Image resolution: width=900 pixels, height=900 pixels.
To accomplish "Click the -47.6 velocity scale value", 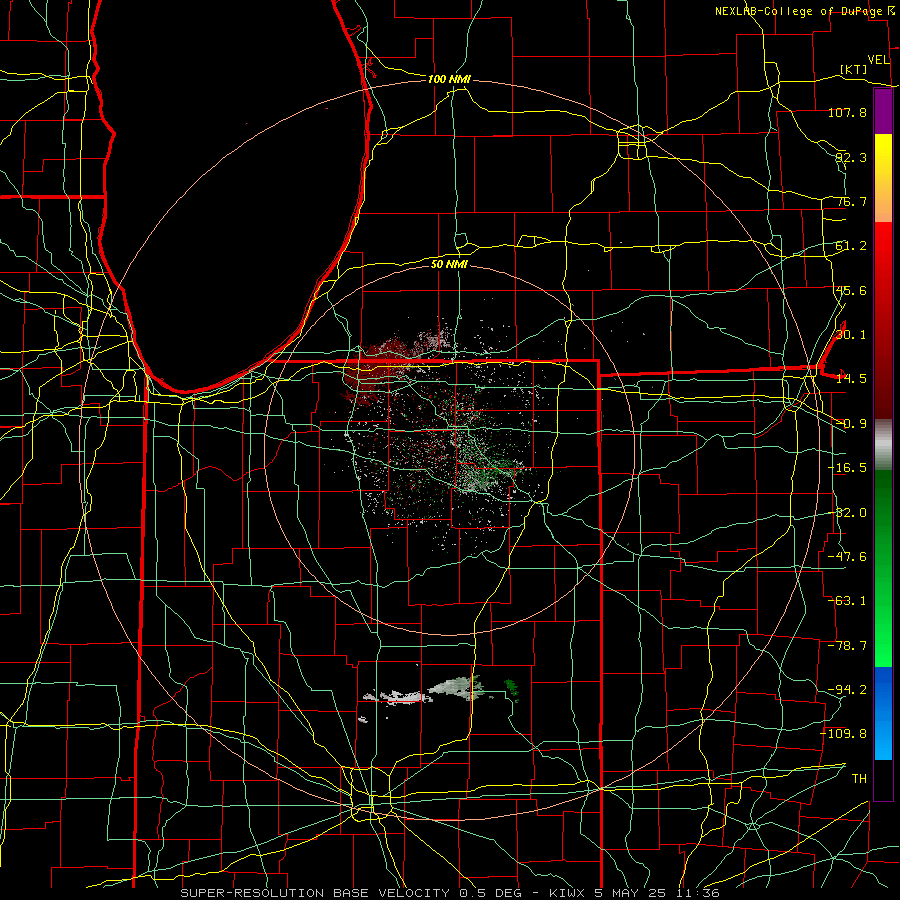I will [848, 557].
